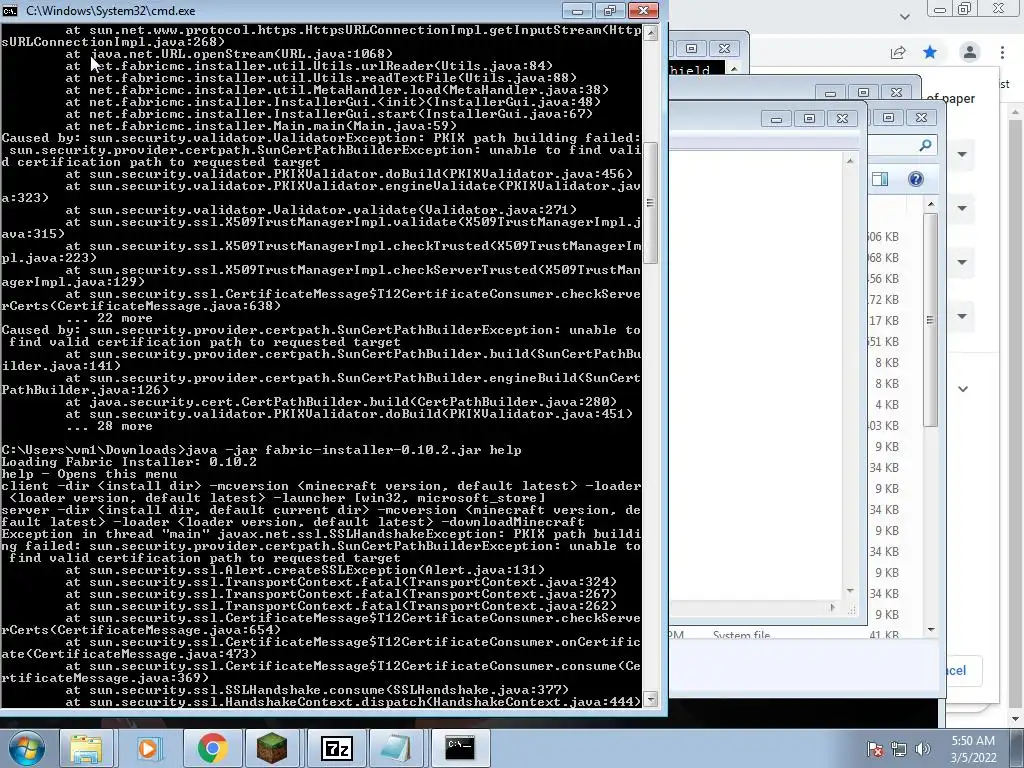Image resolution: width=1024 pixels, height=768 pixels.
Task: Expand the second dropdown arrow in Chrome panel
Action: [962, 208]
